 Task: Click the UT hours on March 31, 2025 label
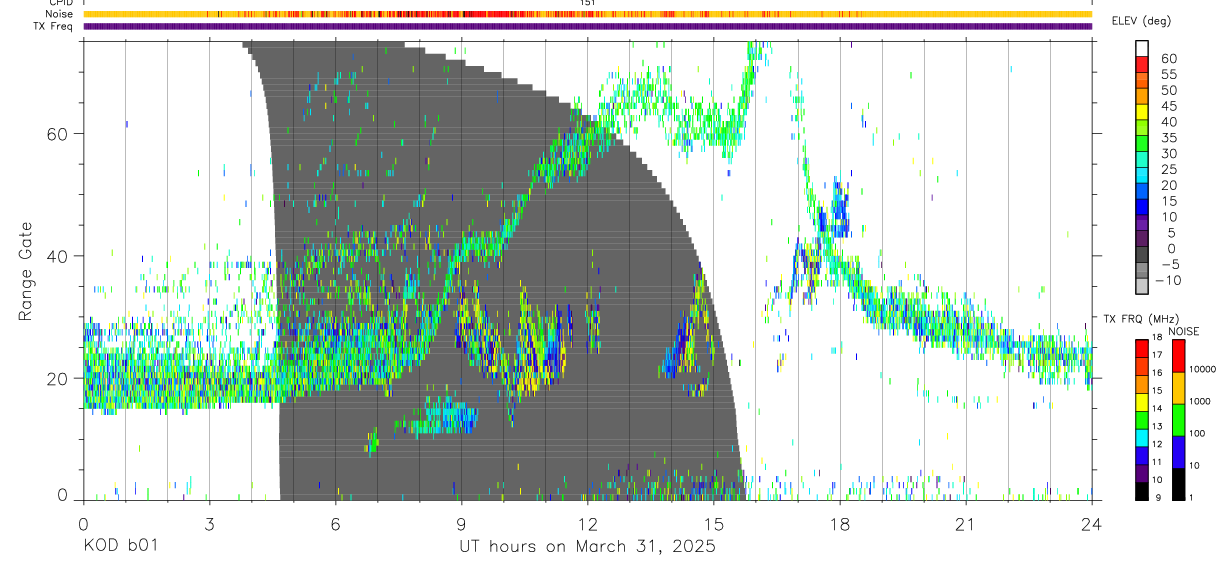[587, 547]
